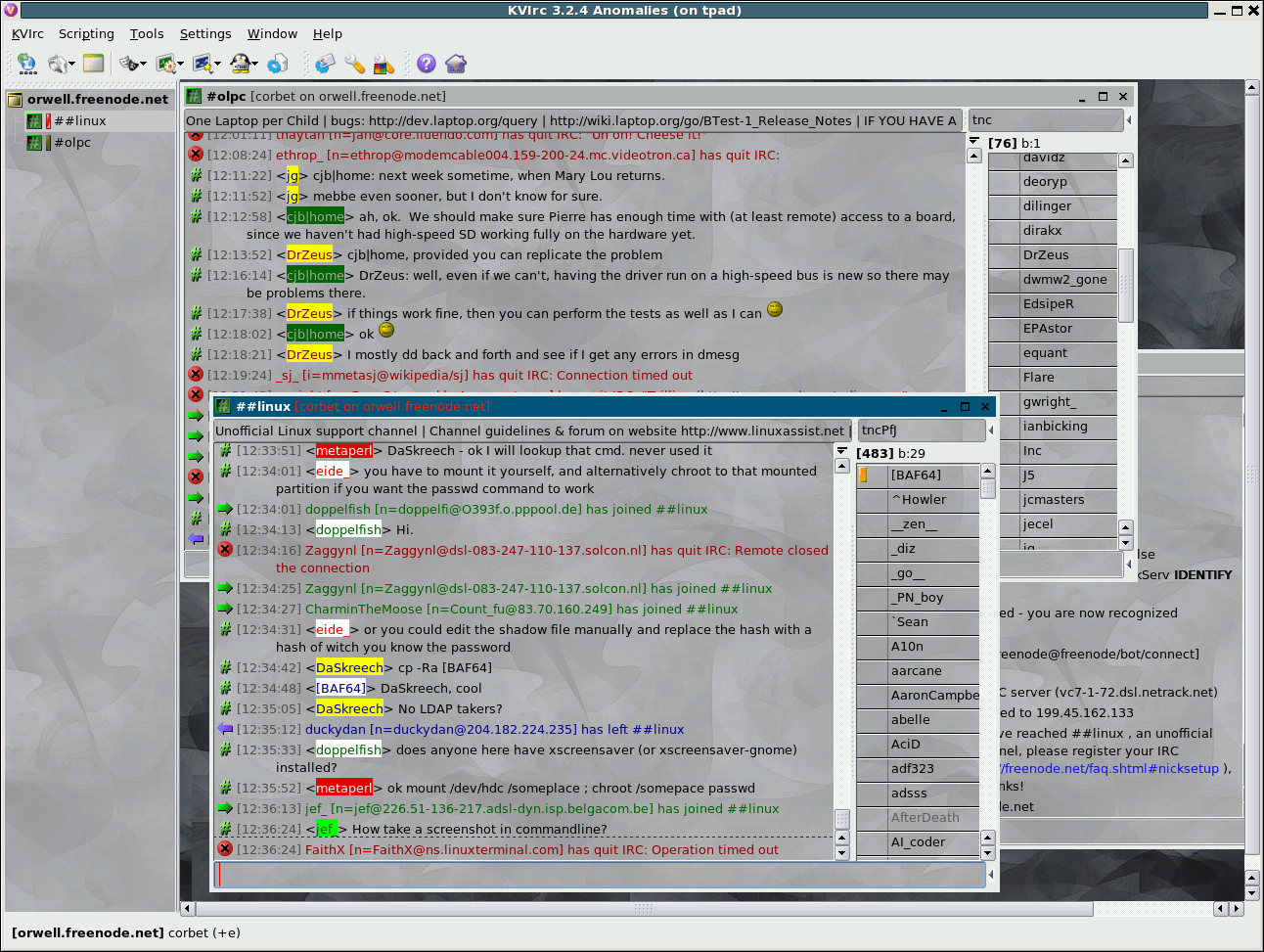Click the Tux penguin icon in the toolbar
Image resolution: width=1264 pixels, height=952 pixels.
point(240,64)
